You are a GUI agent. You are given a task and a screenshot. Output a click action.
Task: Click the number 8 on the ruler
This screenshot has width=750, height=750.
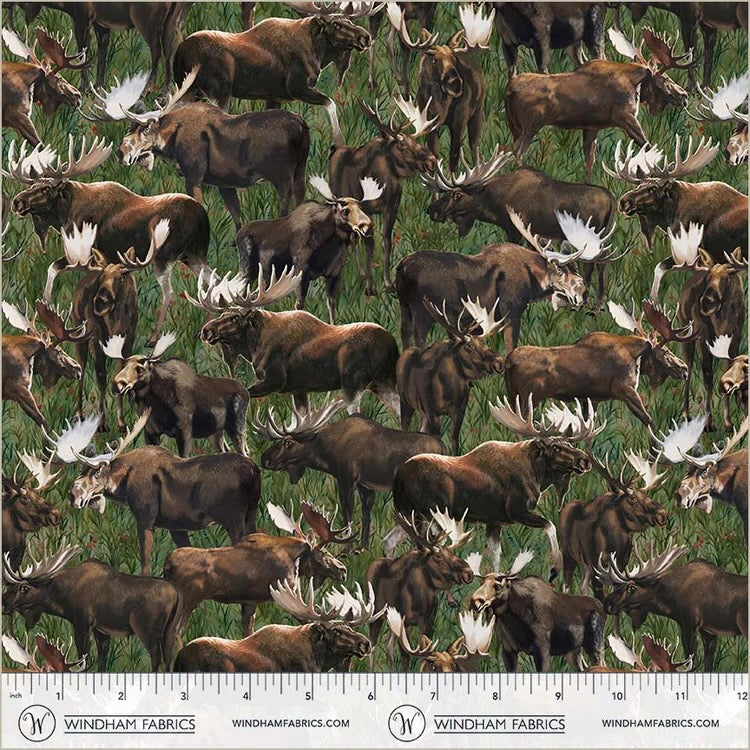pyautogui.click(x=495, y=695)
